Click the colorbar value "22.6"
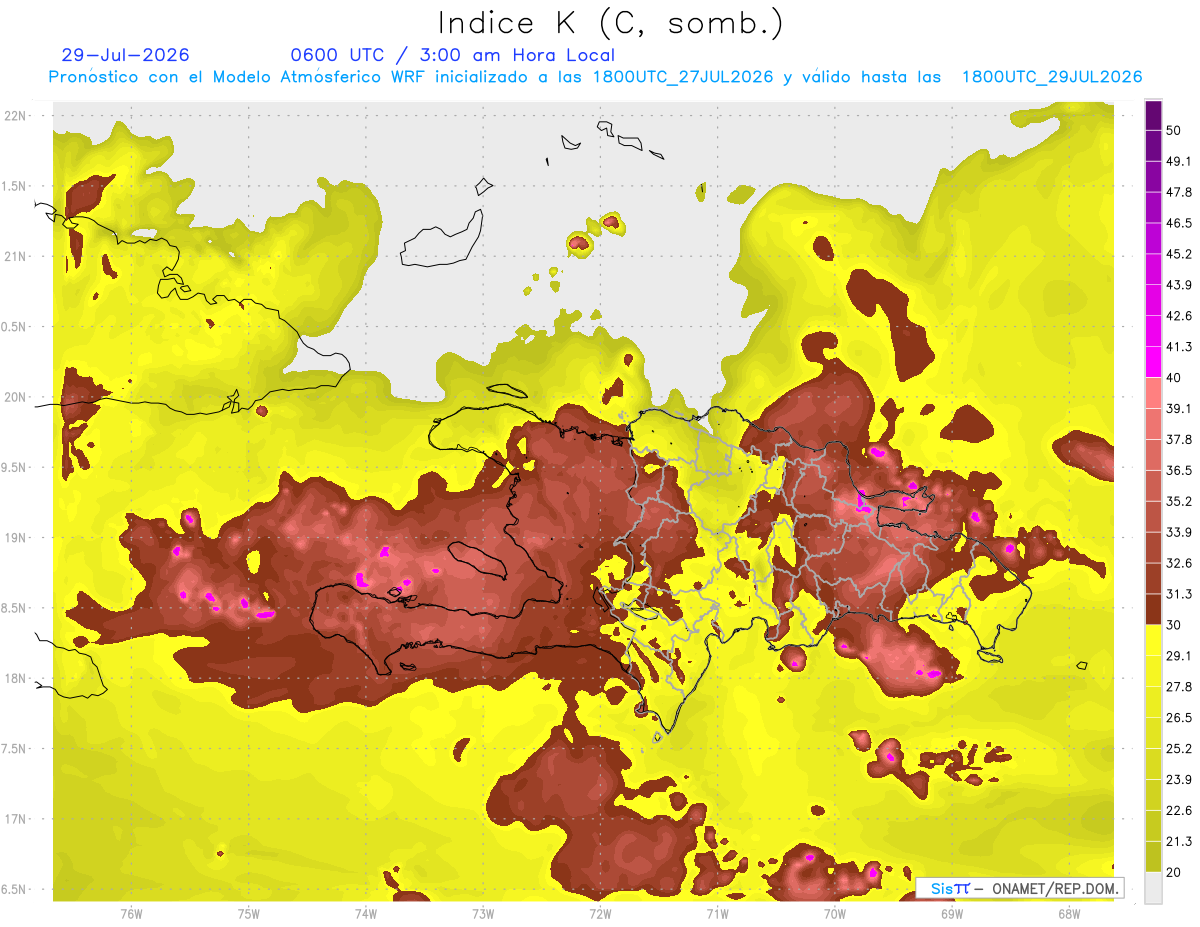This screenshot has width=1200, height=927. [x=1179, y=810]
